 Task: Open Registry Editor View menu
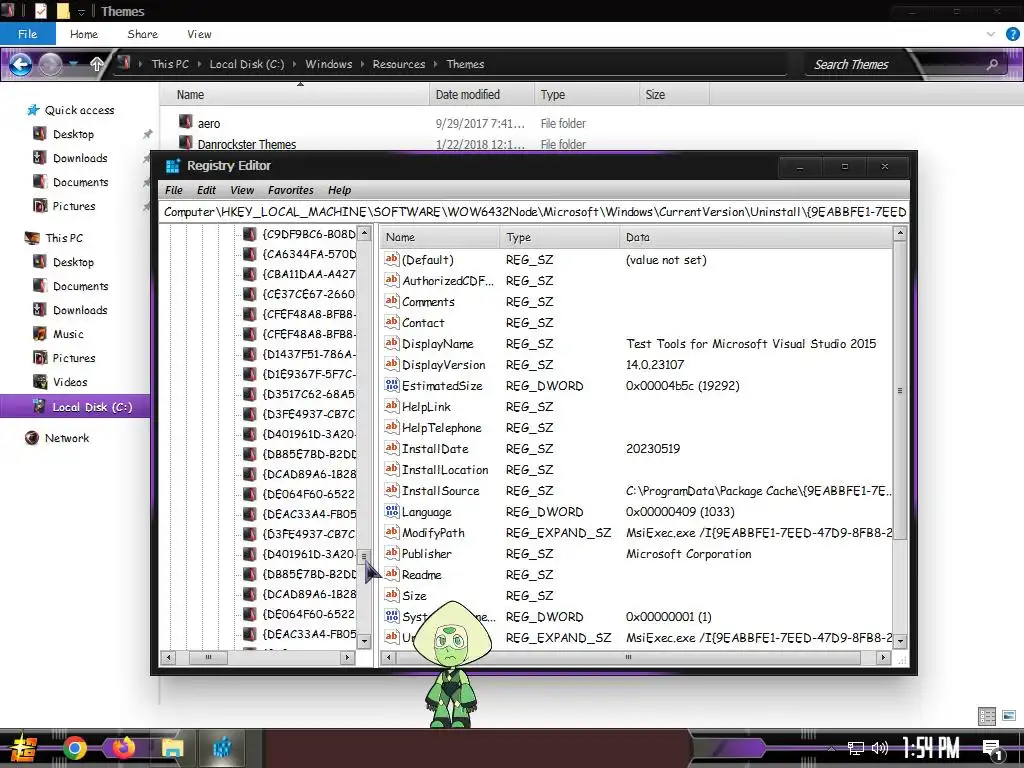coord(242,190)
